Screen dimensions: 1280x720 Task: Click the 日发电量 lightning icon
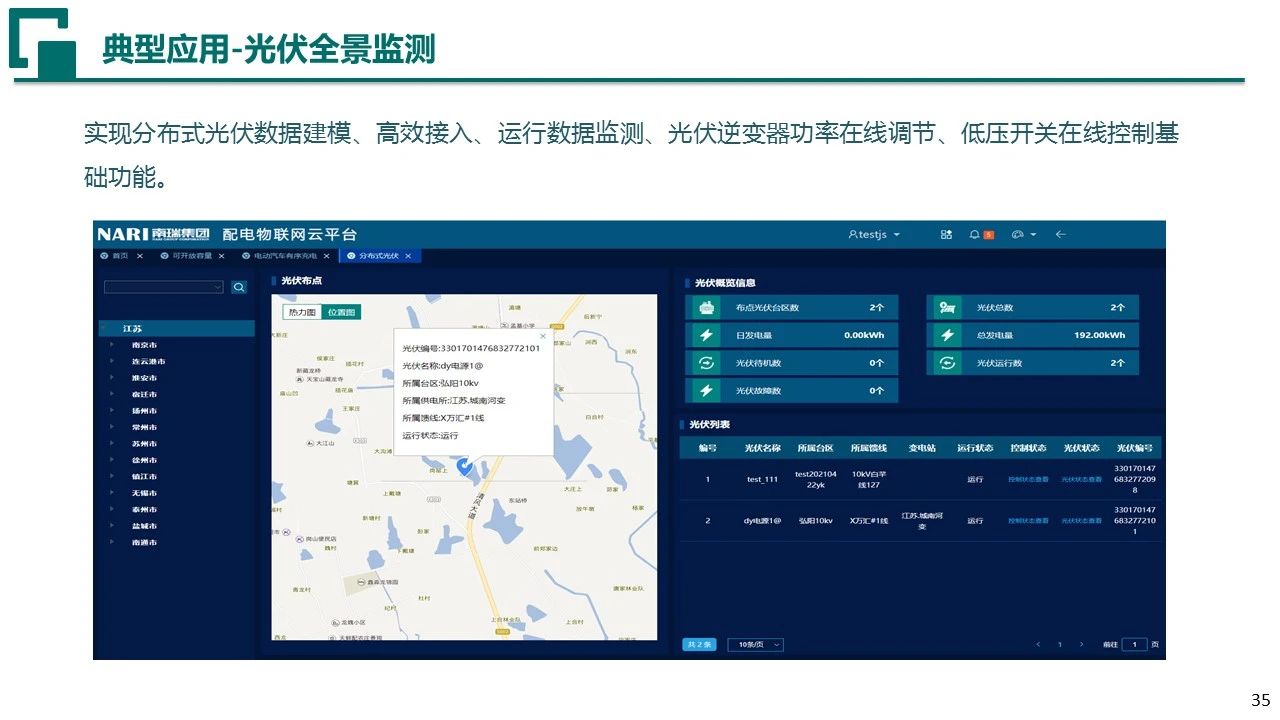(x=705, y=335)
